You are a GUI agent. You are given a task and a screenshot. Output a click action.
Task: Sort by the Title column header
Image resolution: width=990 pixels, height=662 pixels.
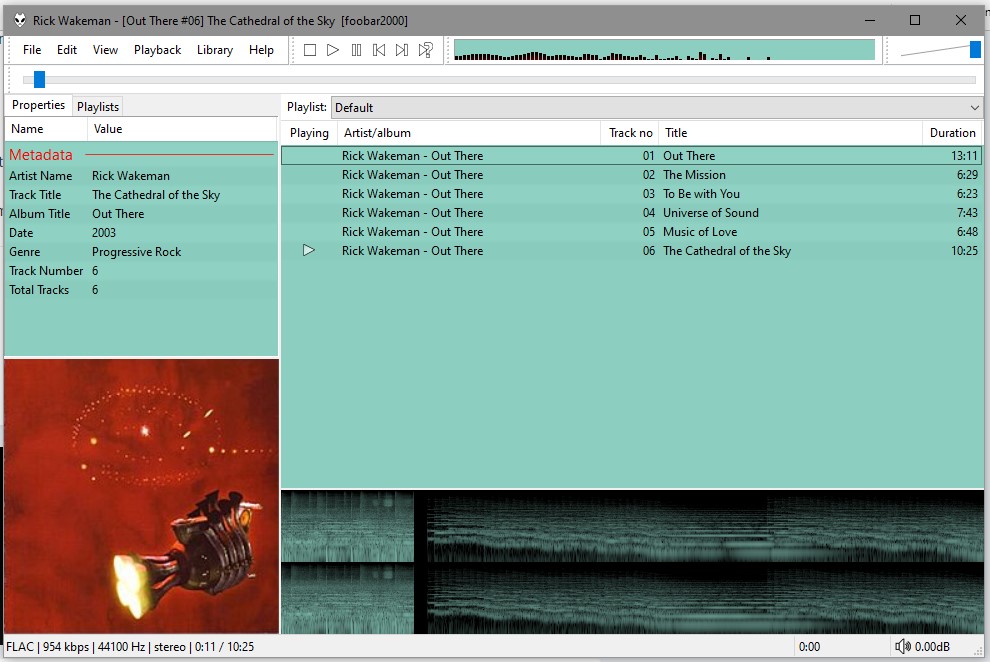pyautogui.click(x=790, y=133)
